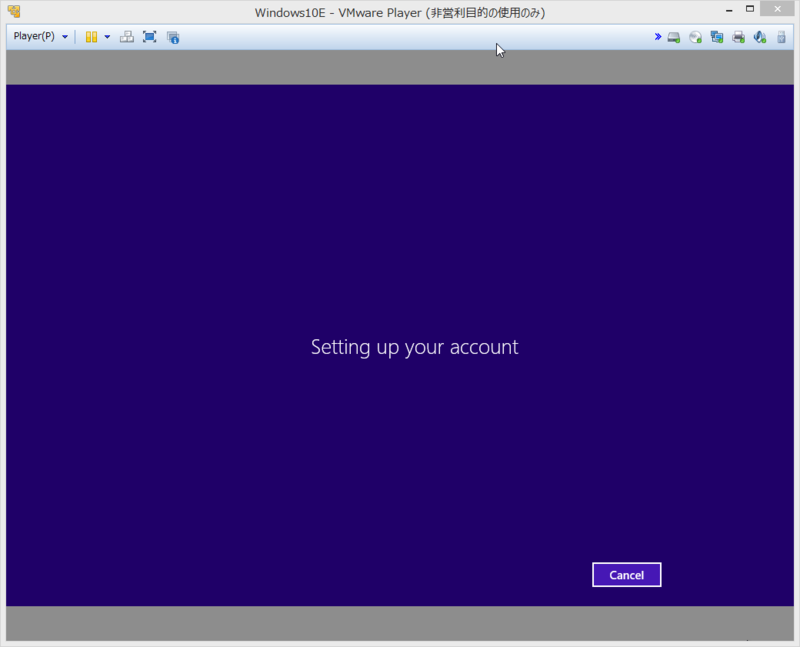Open the Player(P) menu
The height and width of the screenshot is (647, 800).
[41, 36]
